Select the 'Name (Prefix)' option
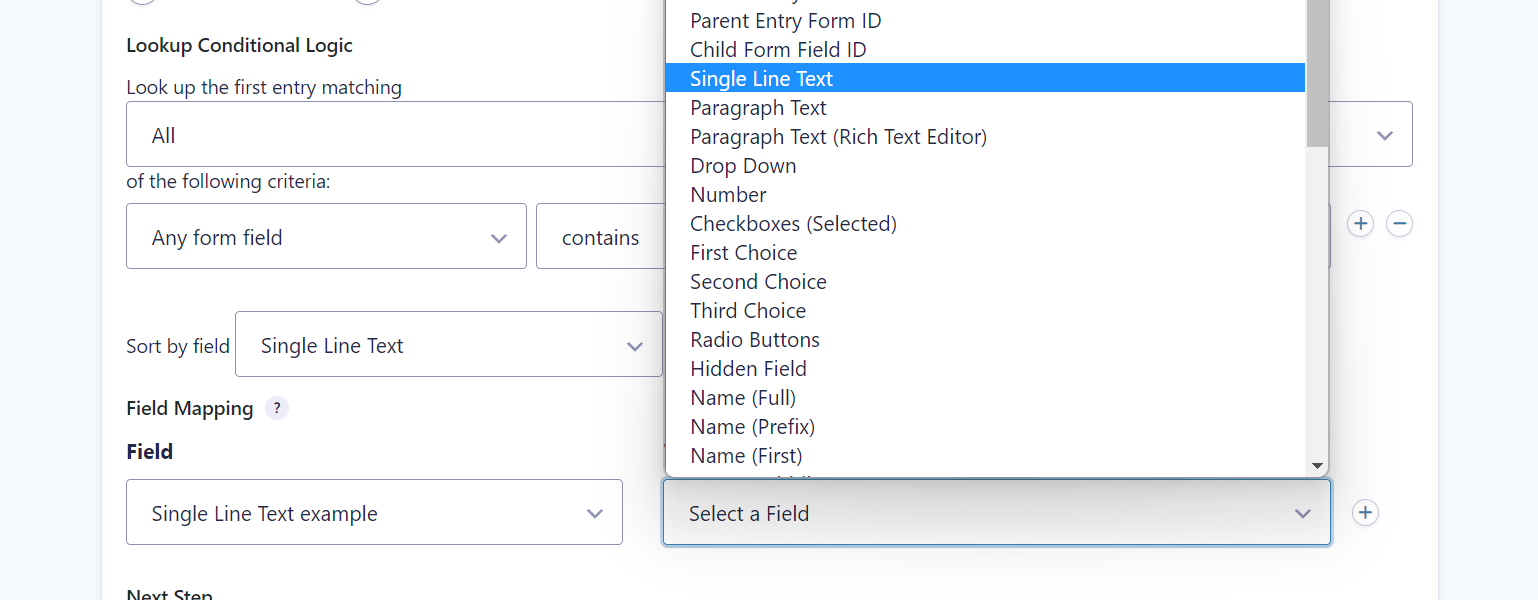 click(x=752, y=427)
